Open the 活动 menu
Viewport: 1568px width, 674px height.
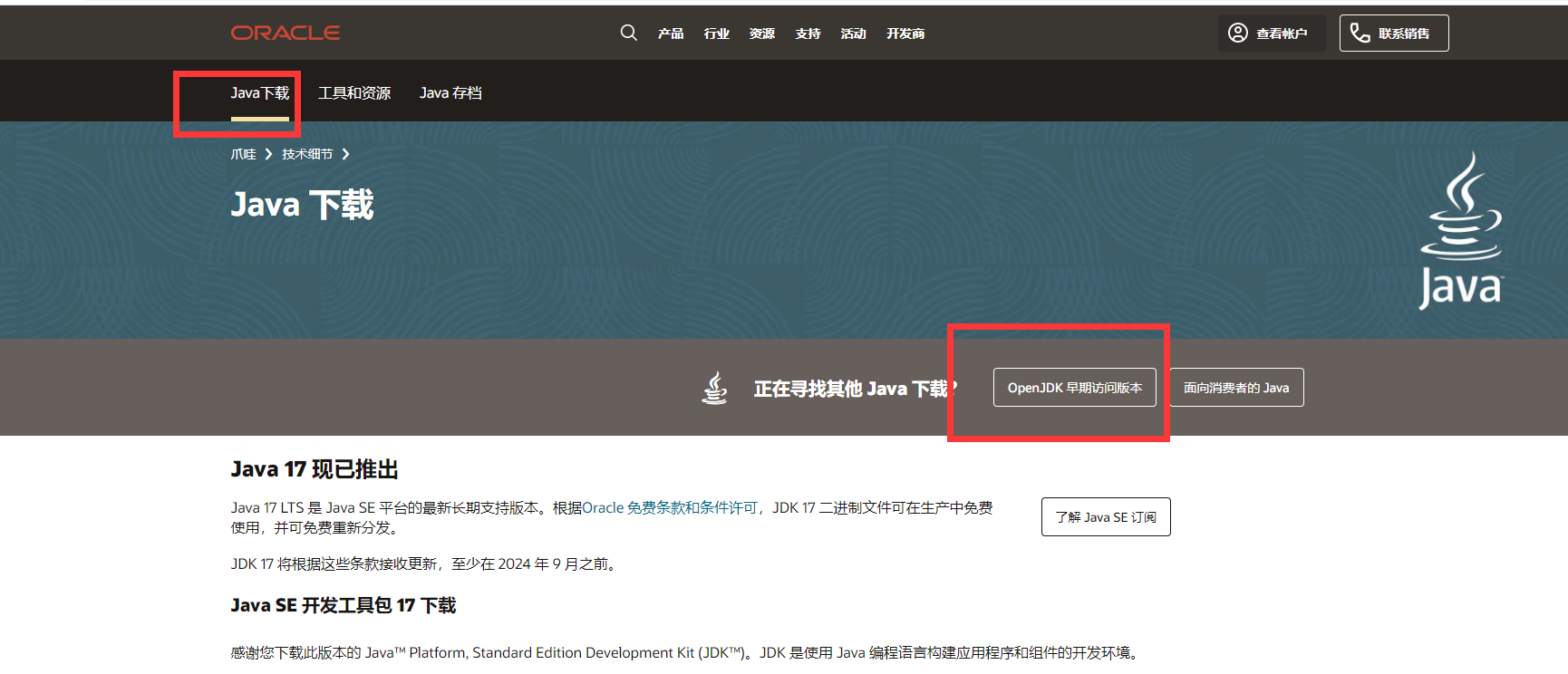pyautogui.click(x=853, y=34)
